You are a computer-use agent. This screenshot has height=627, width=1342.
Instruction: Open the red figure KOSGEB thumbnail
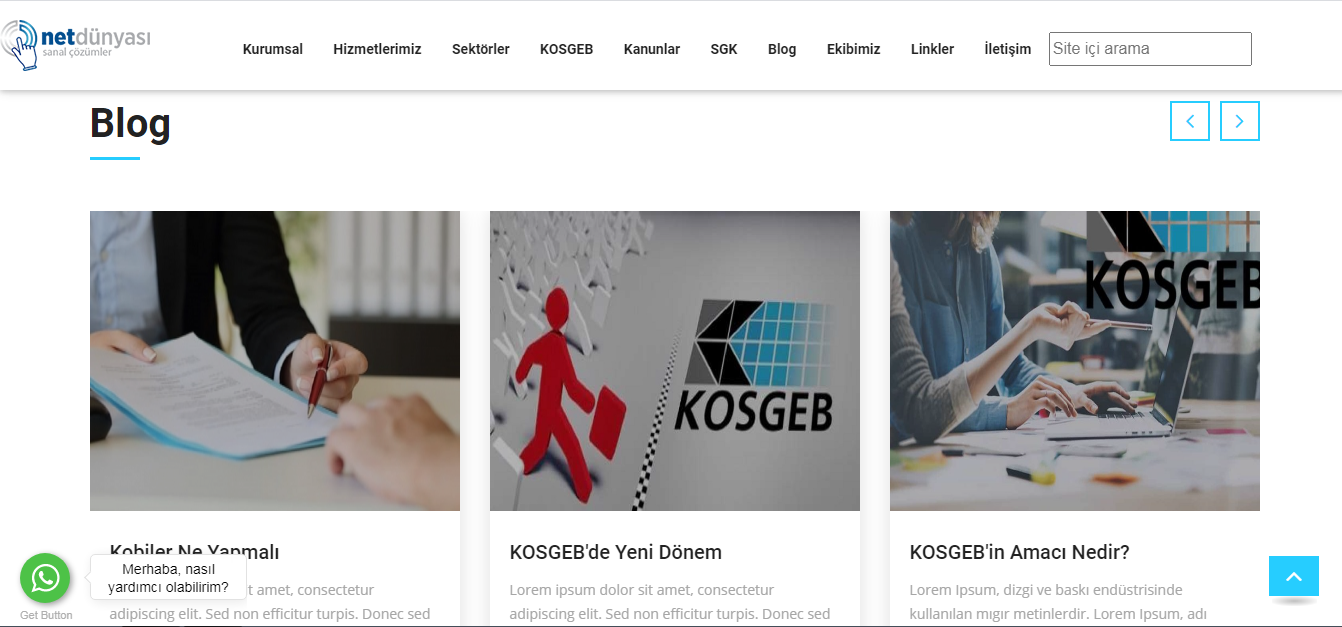pyautogui.click(x=675, y=361)
